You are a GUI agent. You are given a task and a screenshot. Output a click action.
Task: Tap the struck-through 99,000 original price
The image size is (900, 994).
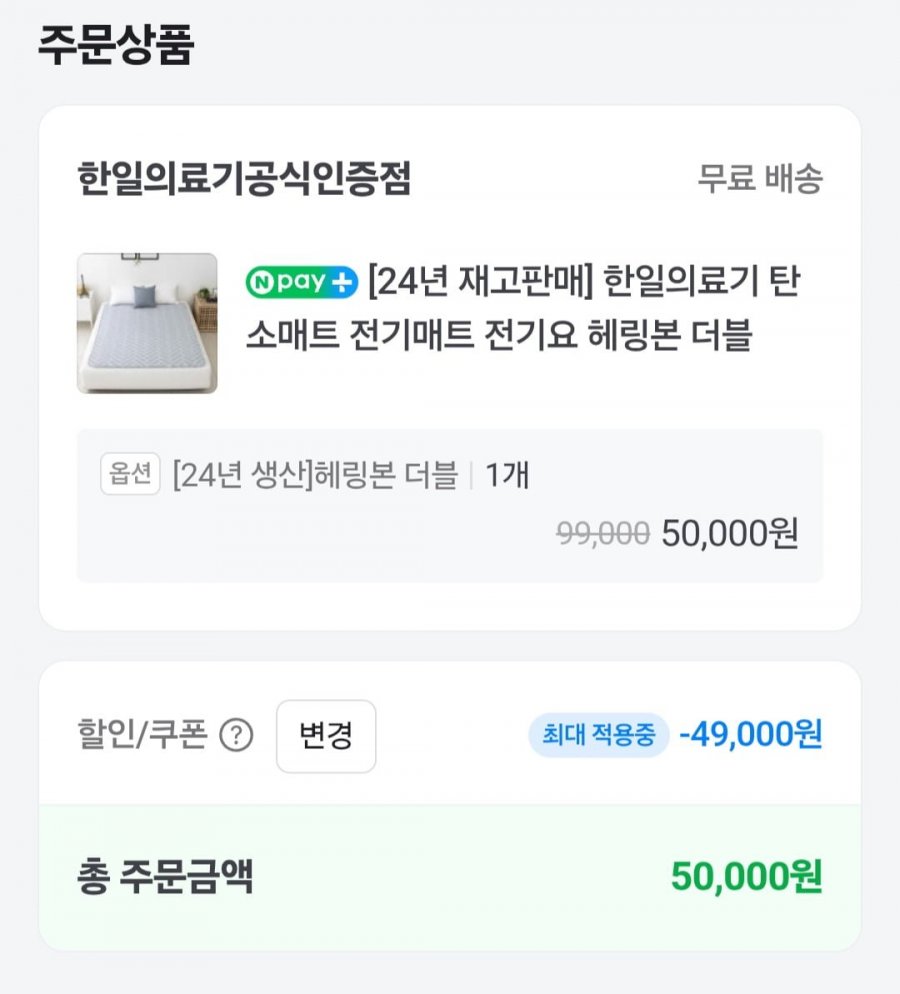click(602, 534)
